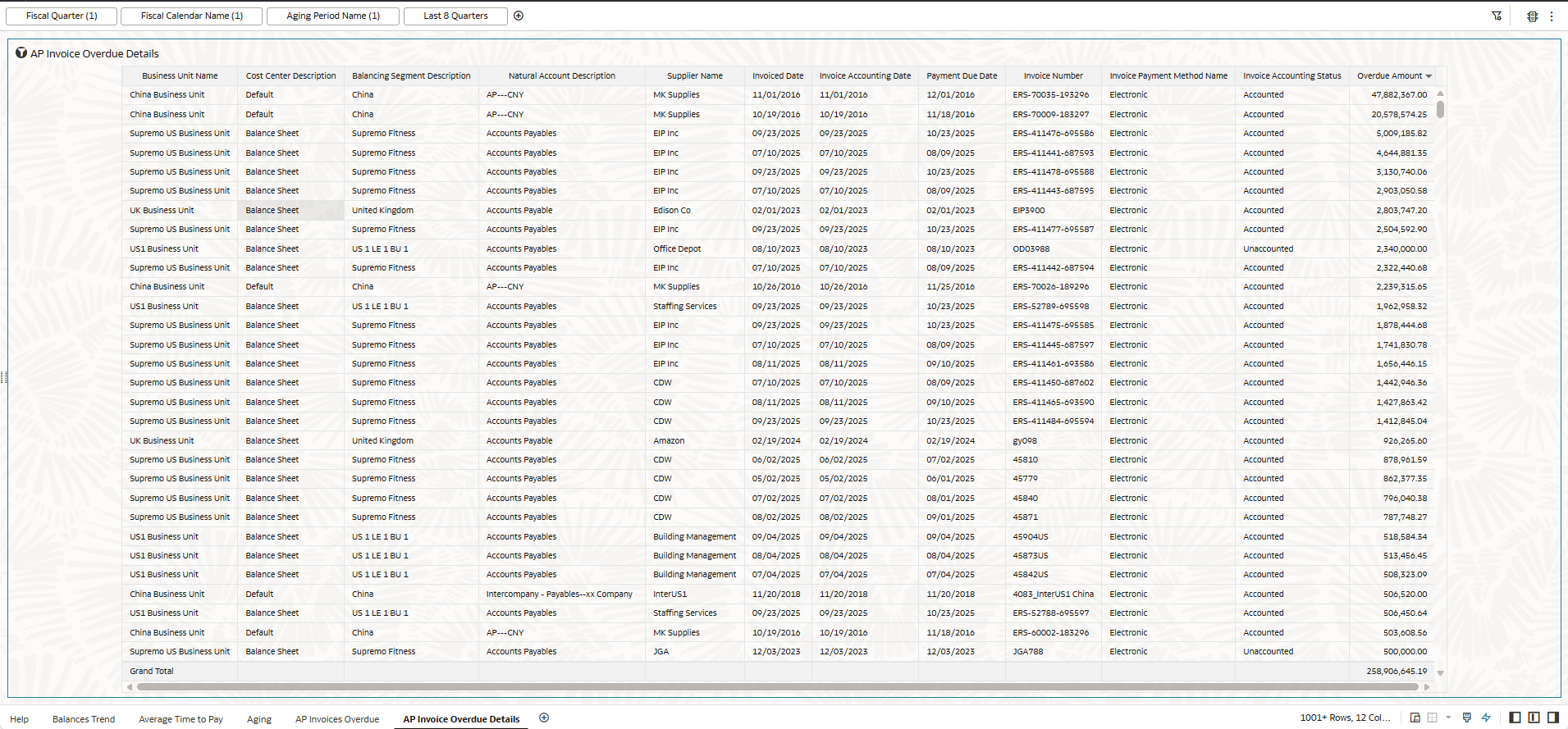The width and height of the screenshot is (1568, 729).
Task: Click Invoice Accounting Status column header
Action: coord(1291,75)
